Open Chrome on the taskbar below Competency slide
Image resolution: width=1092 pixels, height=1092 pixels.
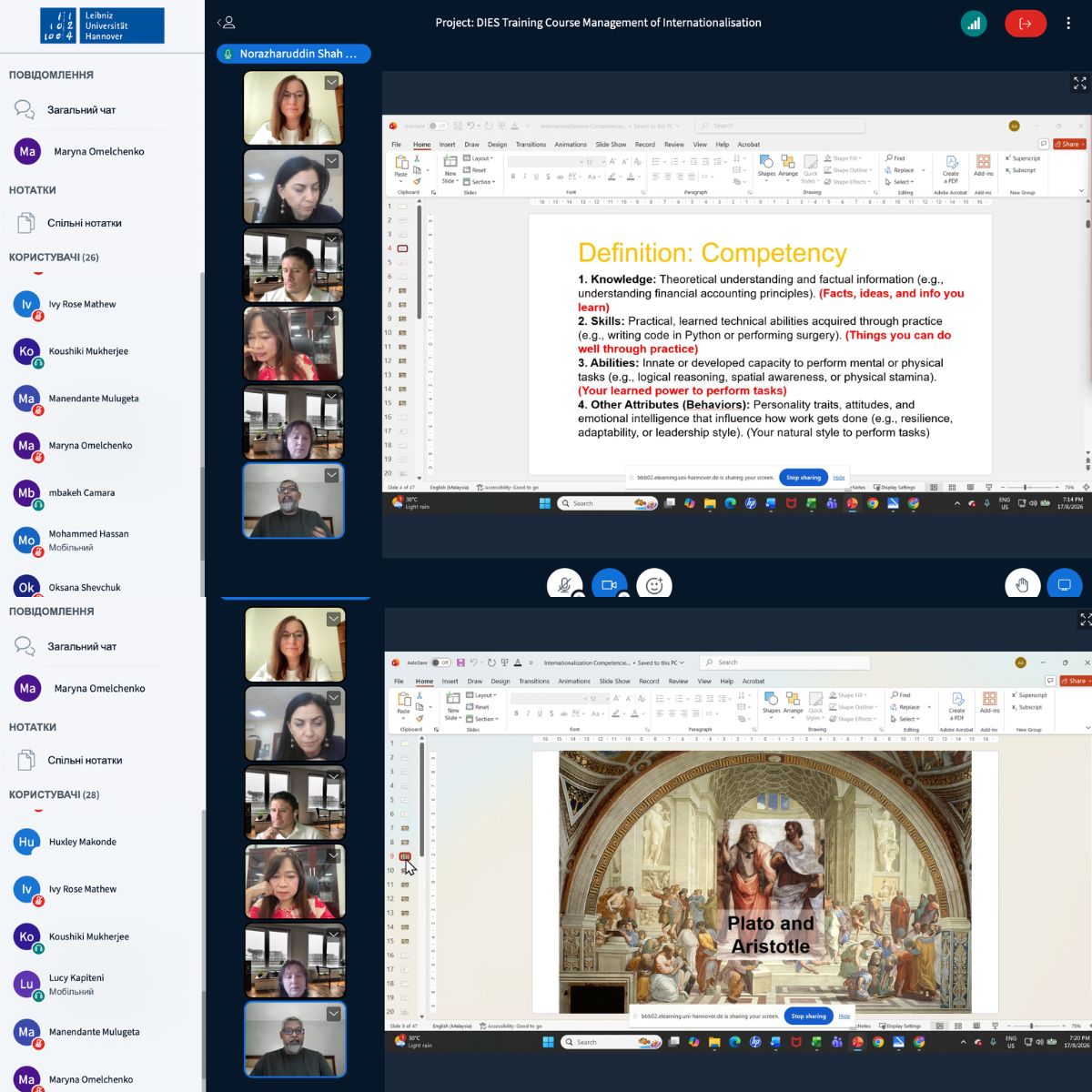pos(873,503)
